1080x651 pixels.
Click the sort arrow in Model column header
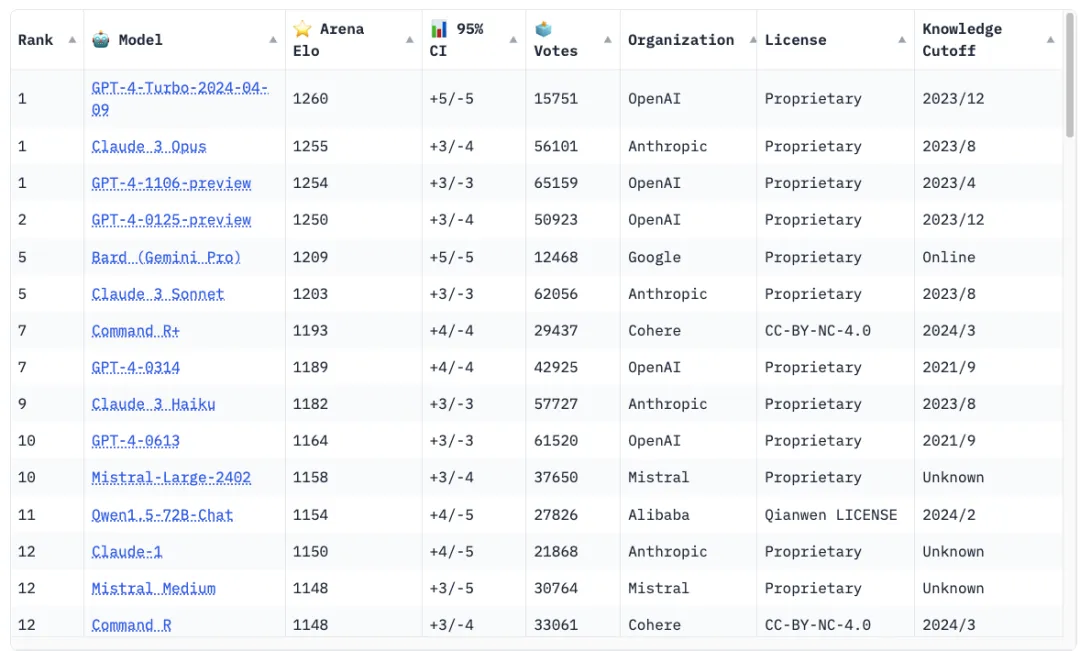[274, 40]
